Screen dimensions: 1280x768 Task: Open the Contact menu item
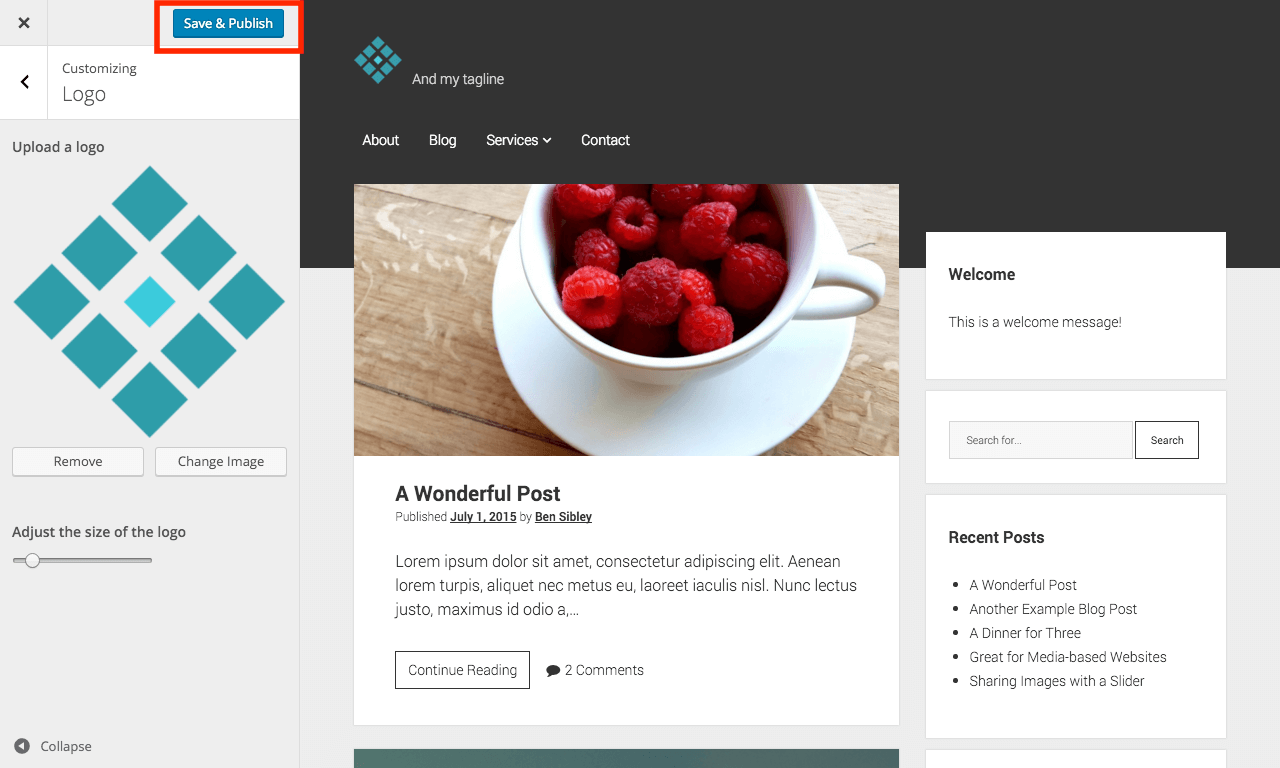click(605, 140)
